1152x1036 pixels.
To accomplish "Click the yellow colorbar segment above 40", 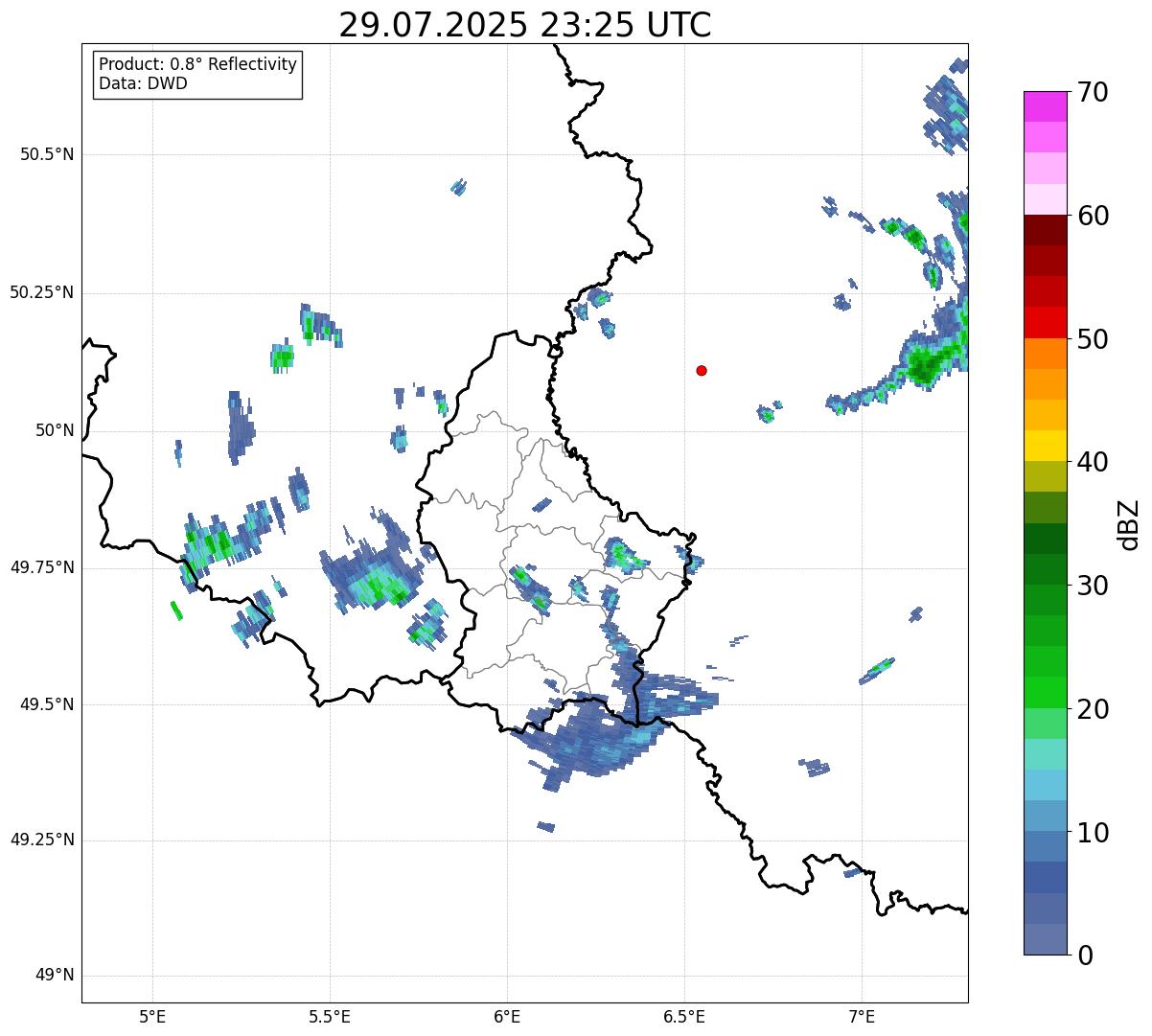I will pyautogui.click(x=1045, y=446).
